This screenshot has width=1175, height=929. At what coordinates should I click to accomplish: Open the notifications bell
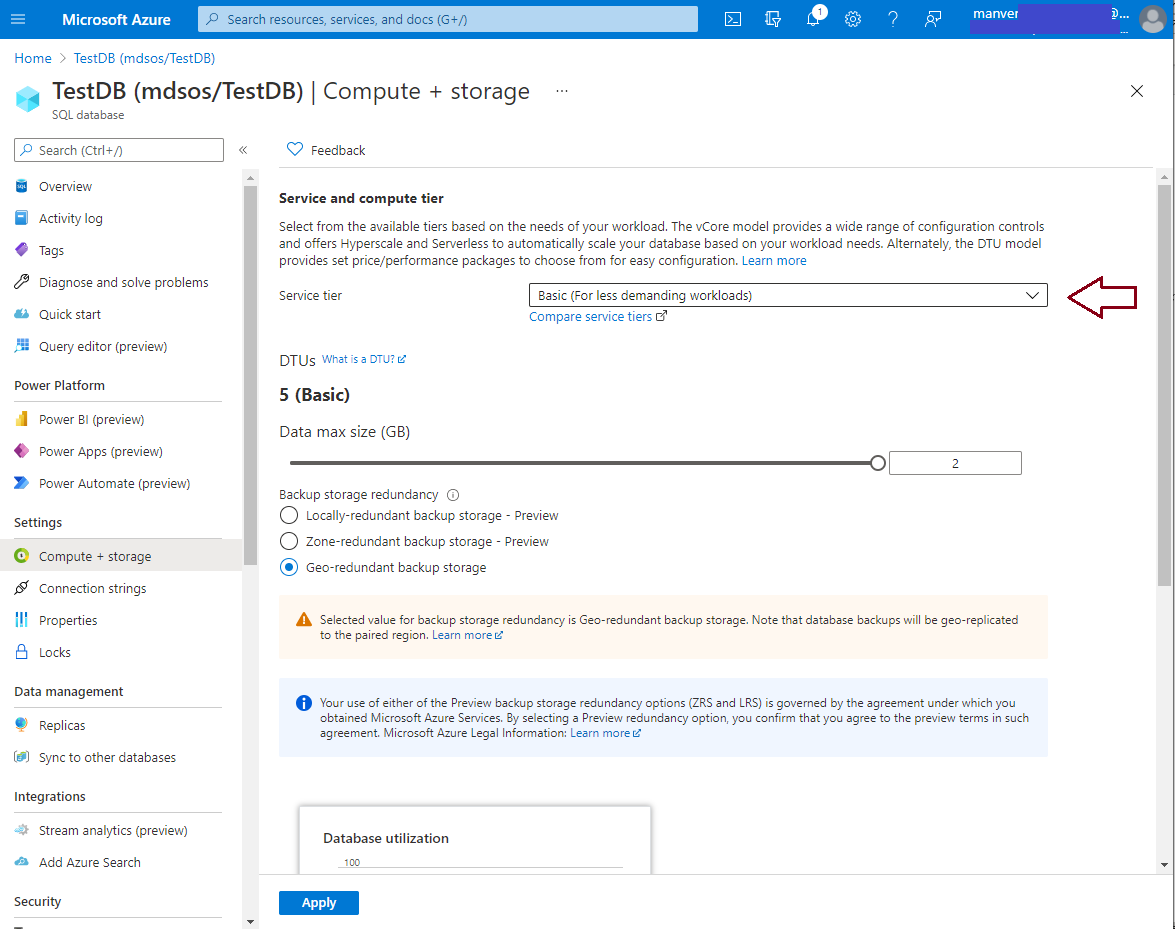(x=813, y=19)
